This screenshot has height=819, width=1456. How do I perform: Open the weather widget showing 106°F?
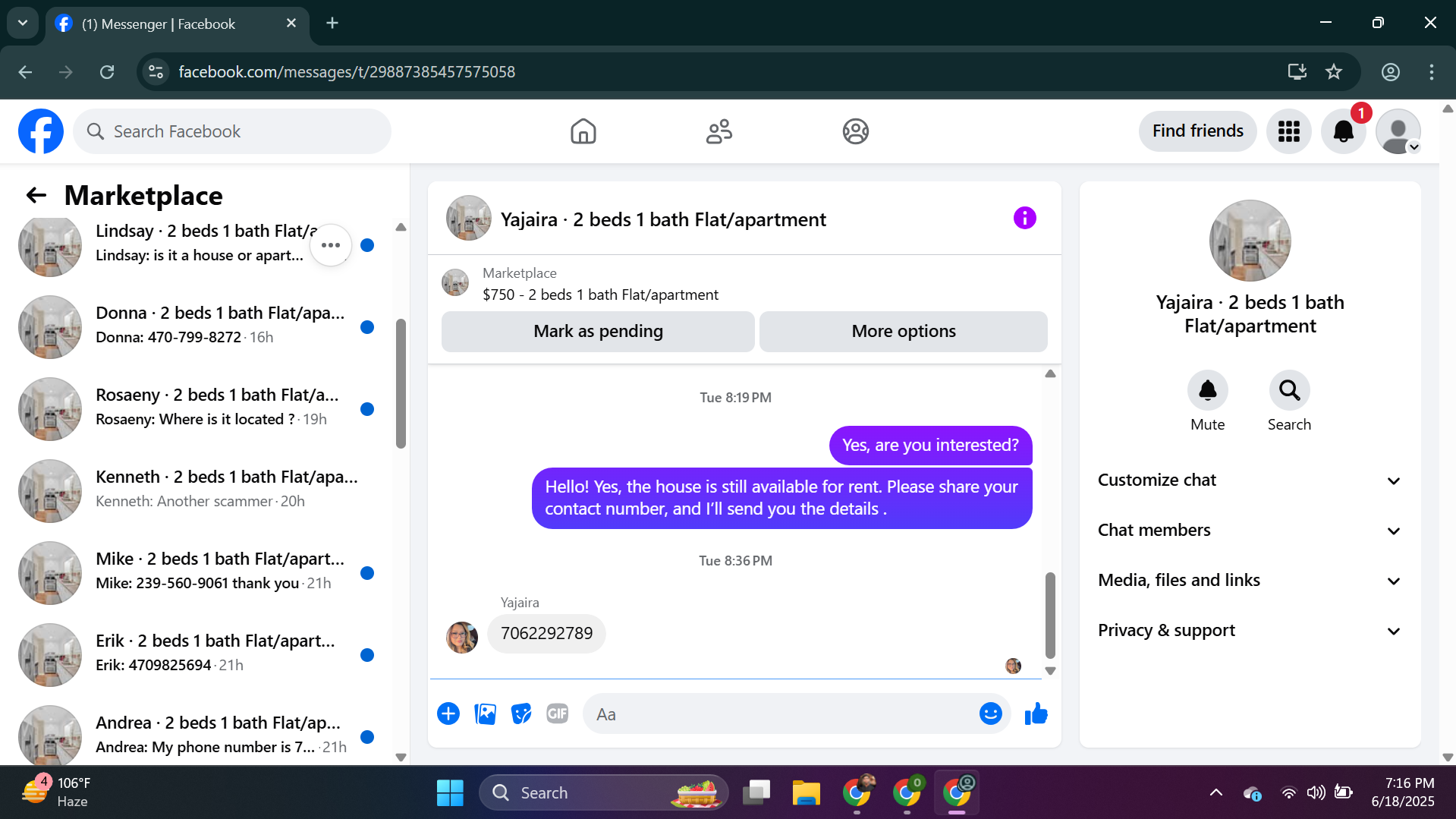pos(56,792)
